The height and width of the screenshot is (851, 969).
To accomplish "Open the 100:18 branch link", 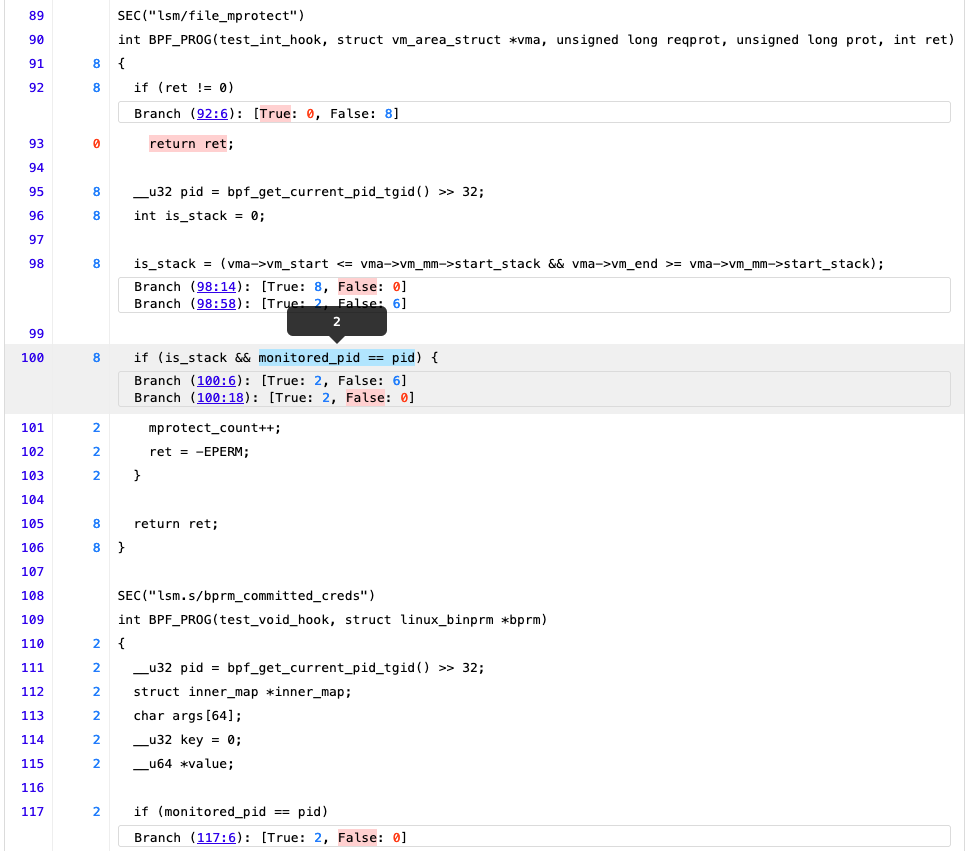I will coord(220,398).
